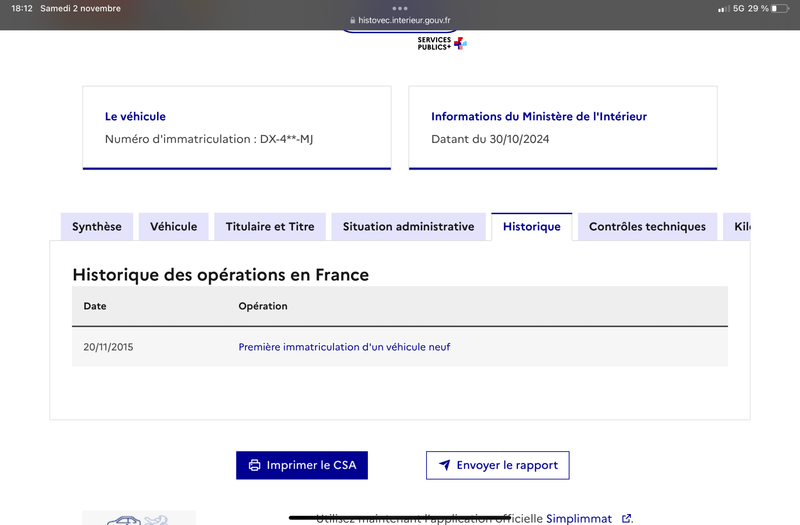
Task: Select the date 20/11/2015 cell
Action: [x=108, y=347]
